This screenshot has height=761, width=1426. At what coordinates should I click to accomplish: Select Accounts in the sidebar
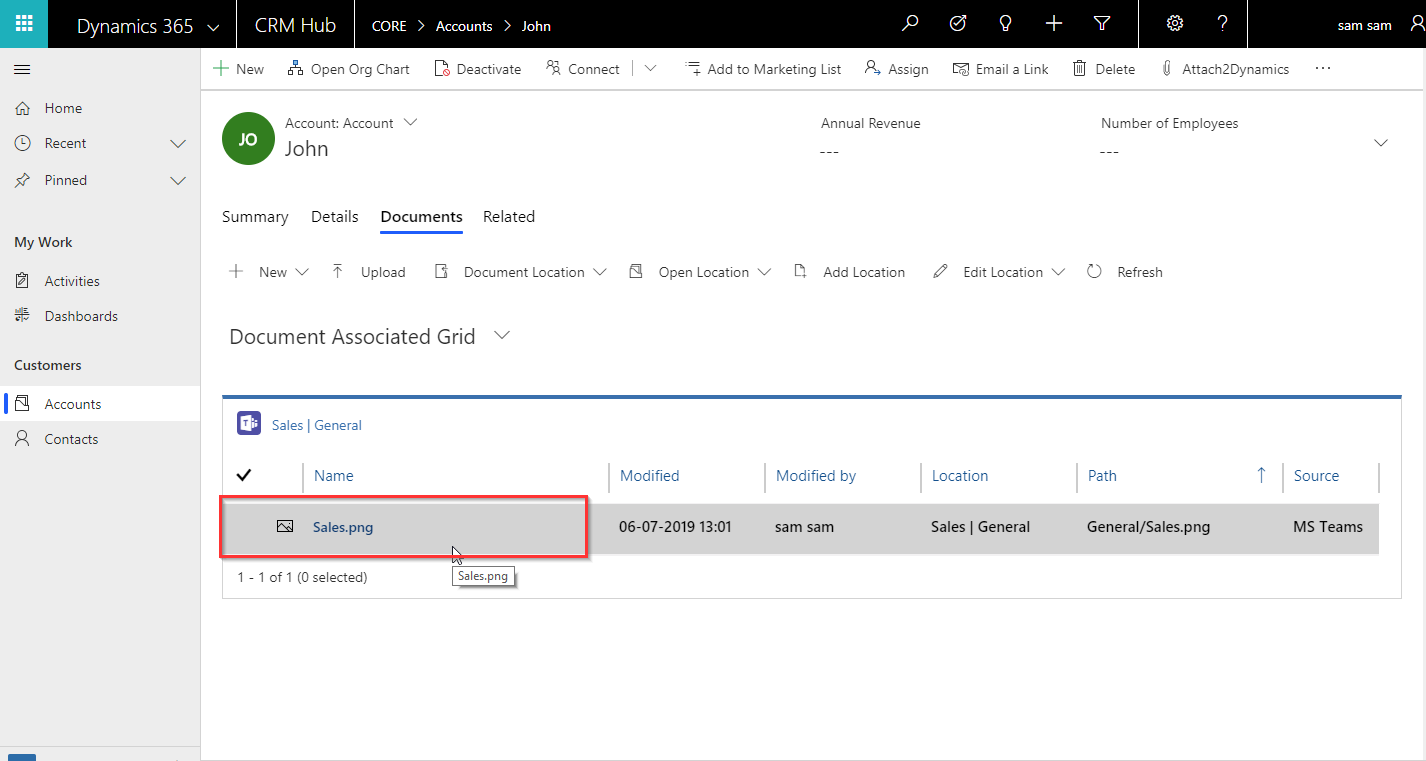coord(100,404)
